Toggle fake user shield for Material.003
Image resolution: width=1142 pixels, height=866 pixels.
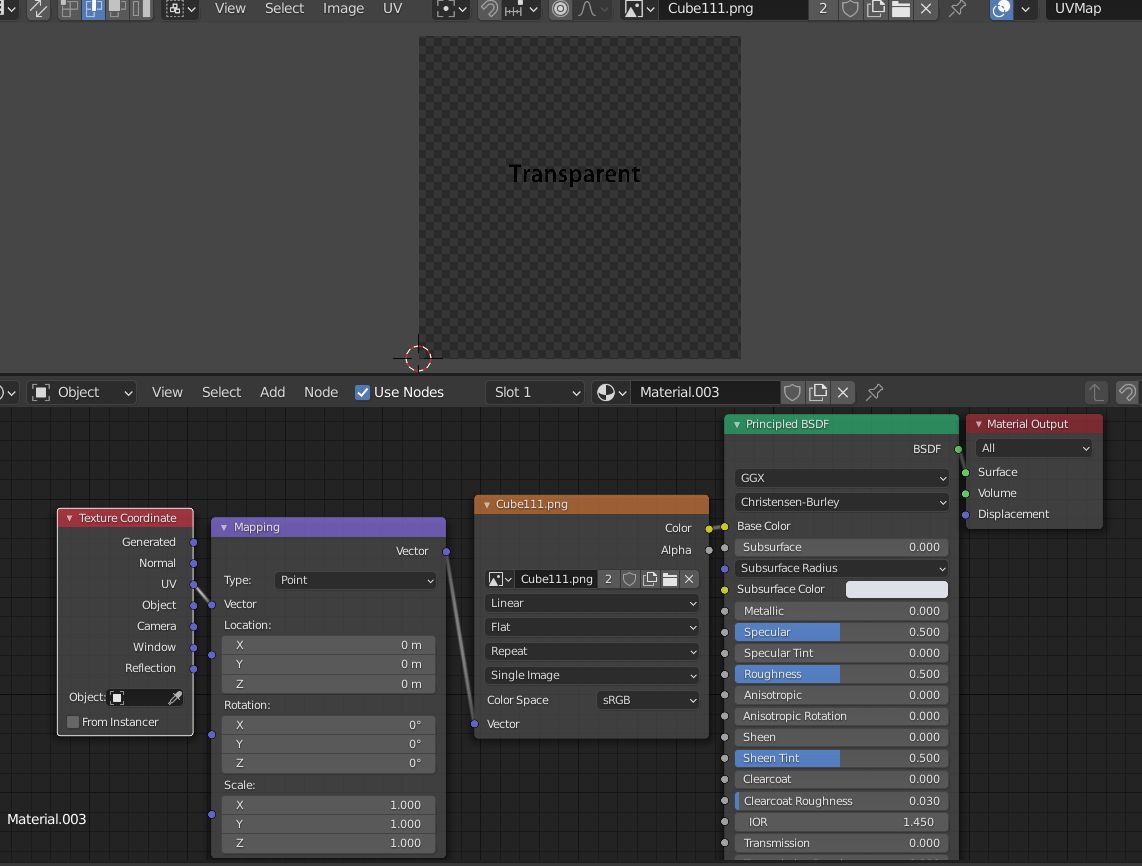[x=792, y=392]
